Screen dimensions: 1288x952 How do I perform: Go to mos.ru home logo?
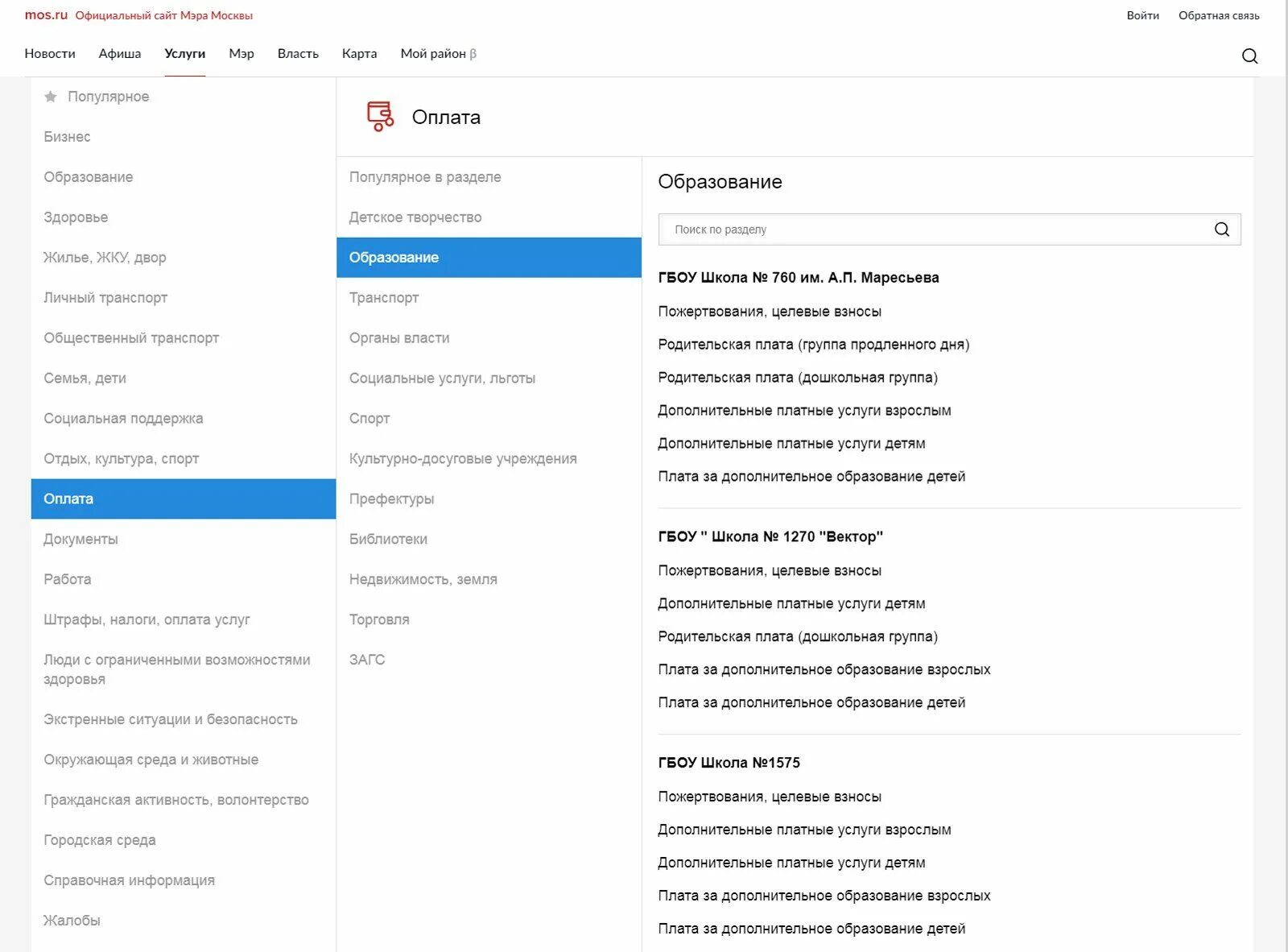pos(46,15)
